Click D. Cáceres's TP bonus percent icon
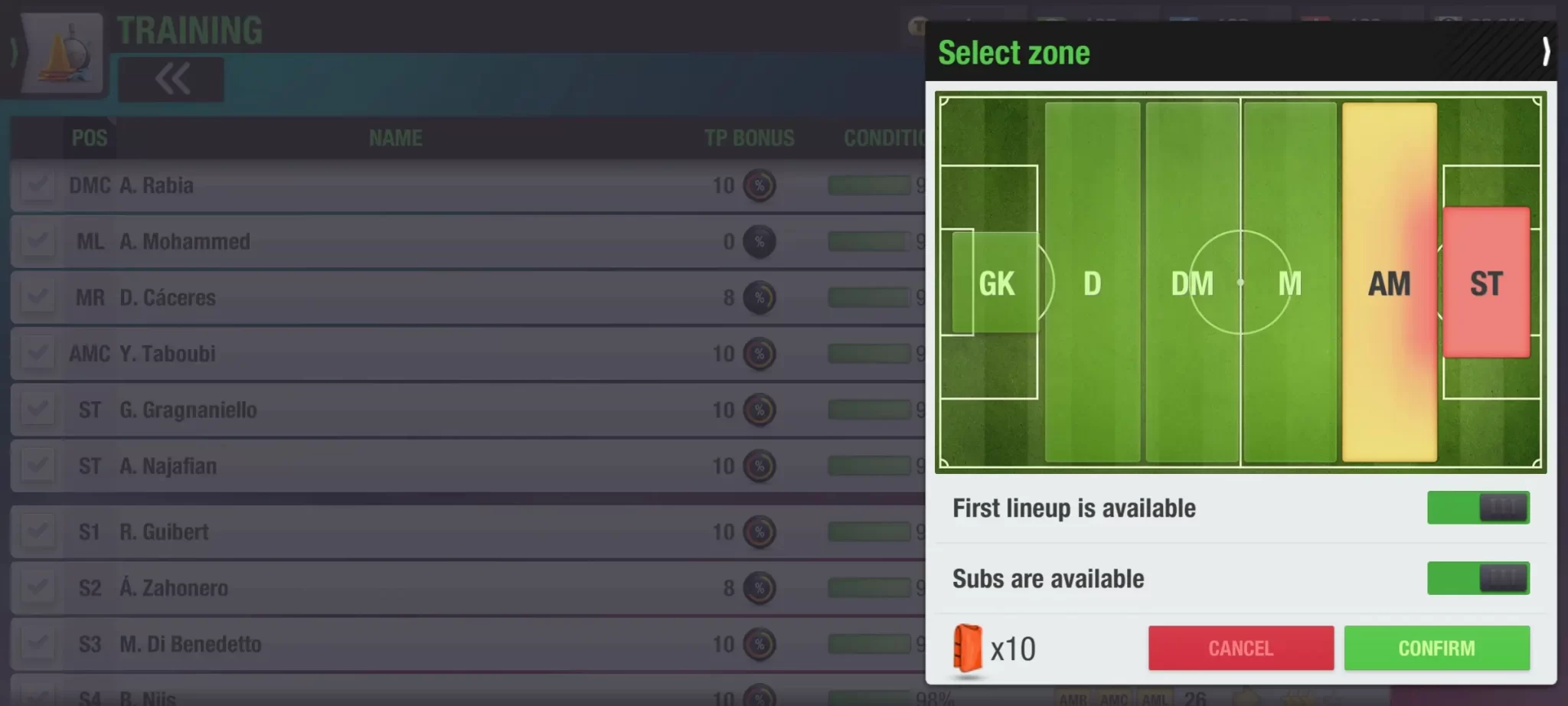This screenshot has width=1568, height=706. click(x=759, y=298)
